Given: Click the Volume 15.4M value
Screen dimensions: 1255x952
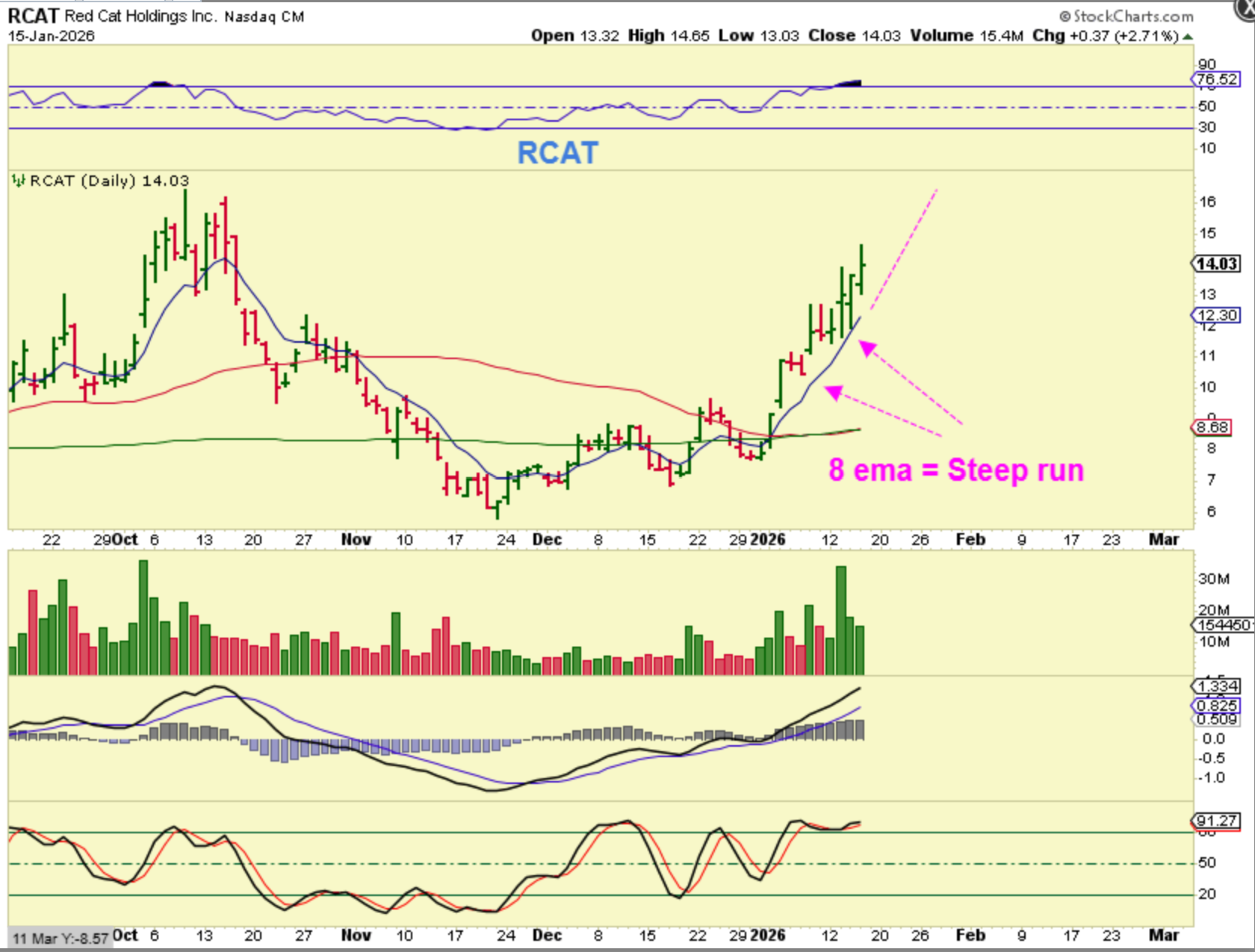Looking at the screenshot, I should click(x=967, y=36).
